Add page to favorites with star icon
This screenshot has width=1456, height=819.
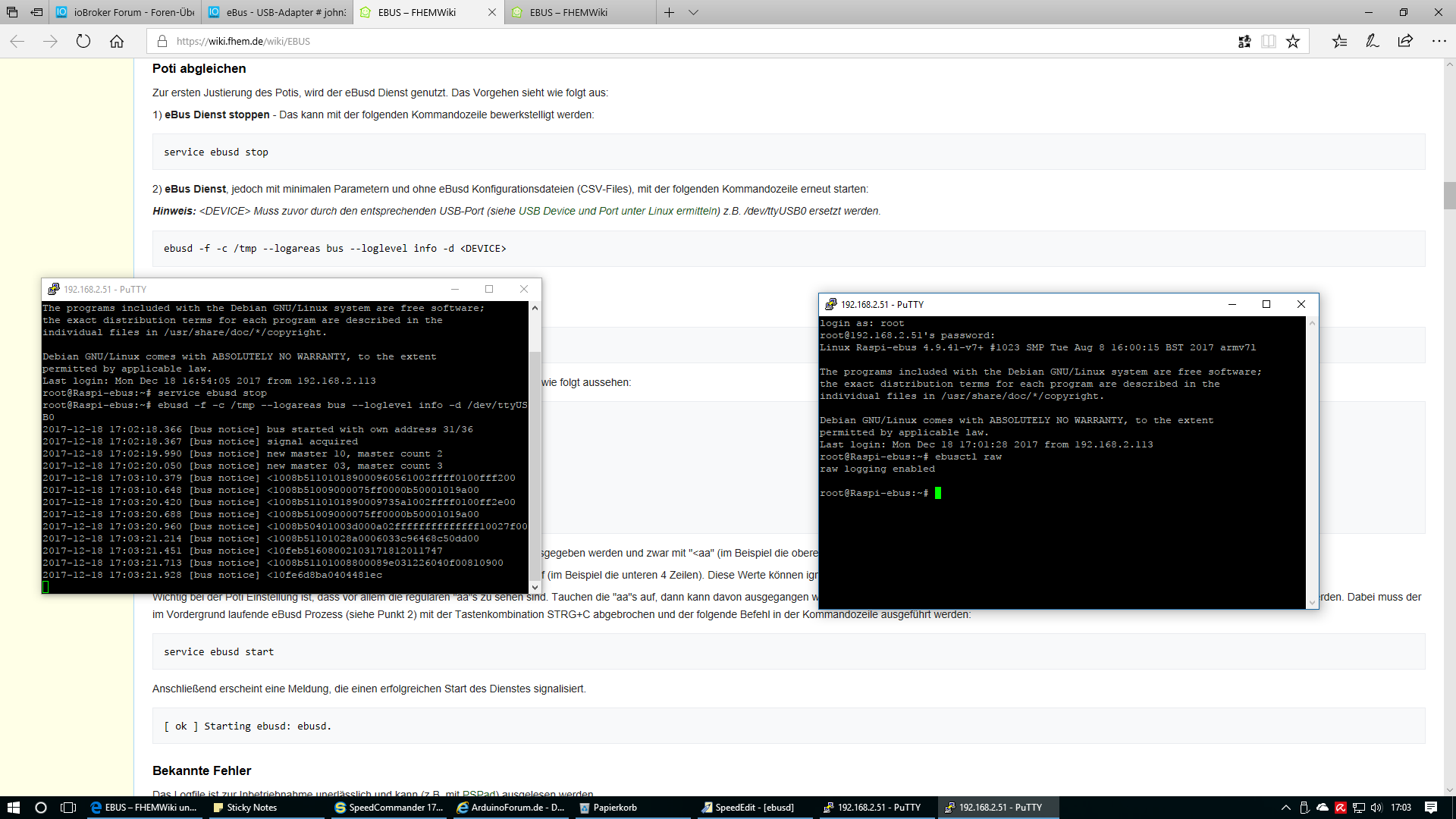tap(1293, 42)
